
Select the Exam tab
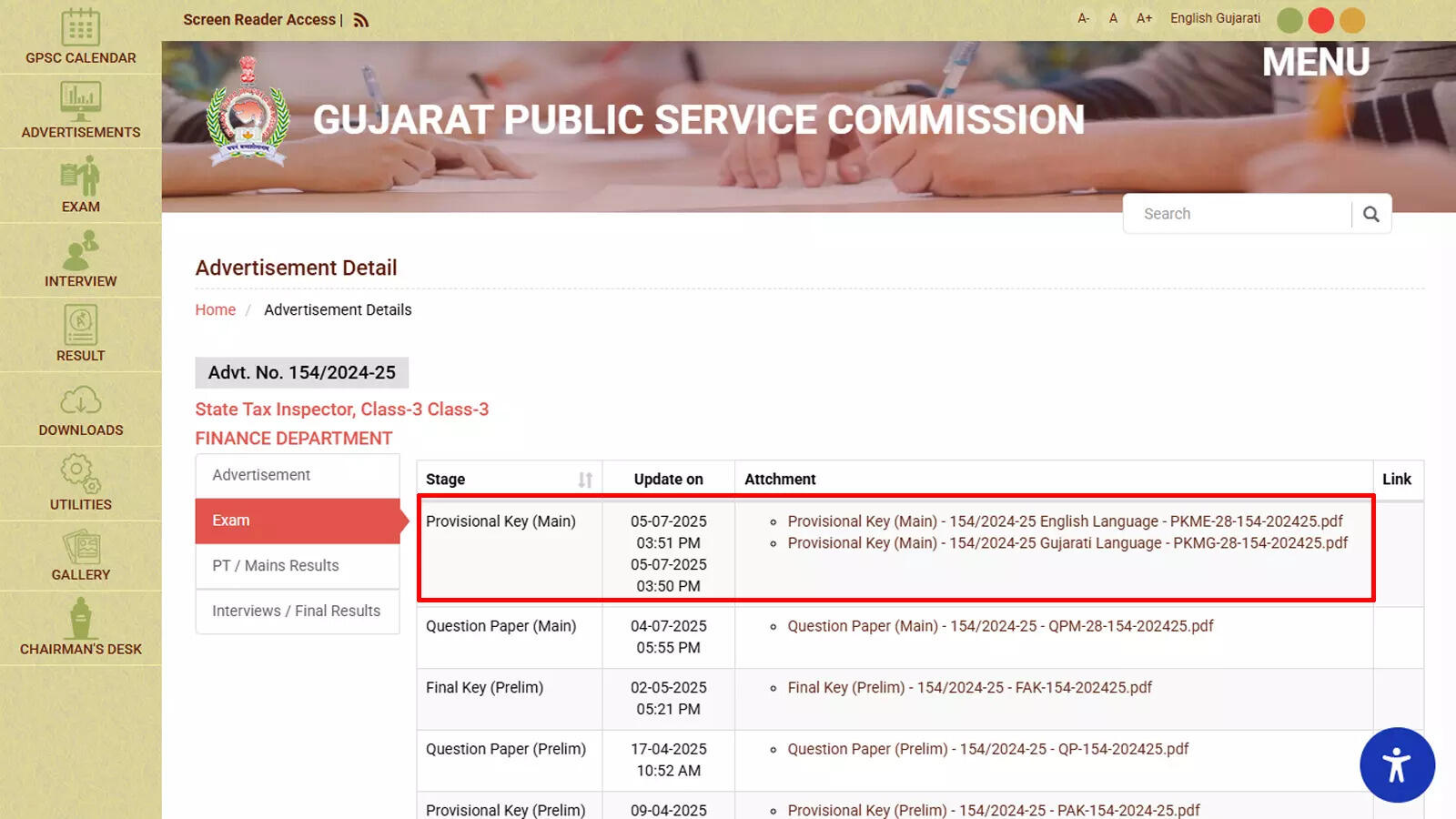[x=298, y=521]
